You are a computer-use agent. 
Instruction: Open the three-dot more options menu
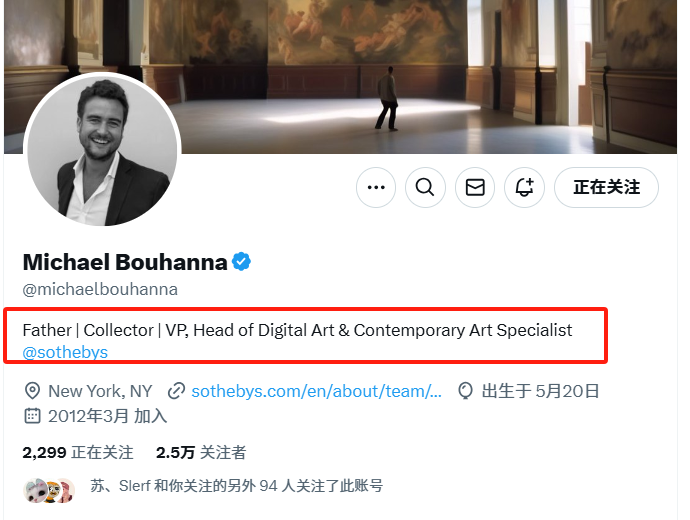(x=376, y=187)
